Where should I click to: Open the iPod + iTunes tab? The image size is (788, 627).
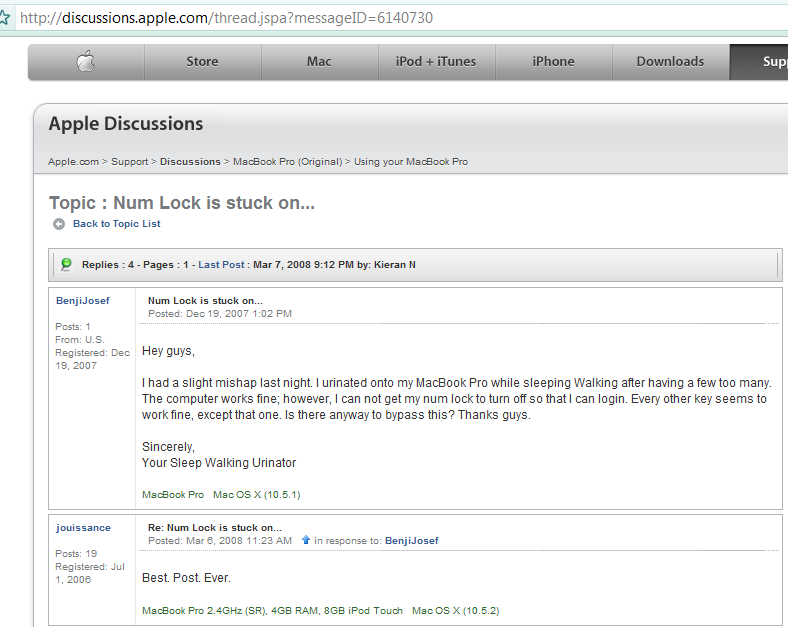(436, 62)
